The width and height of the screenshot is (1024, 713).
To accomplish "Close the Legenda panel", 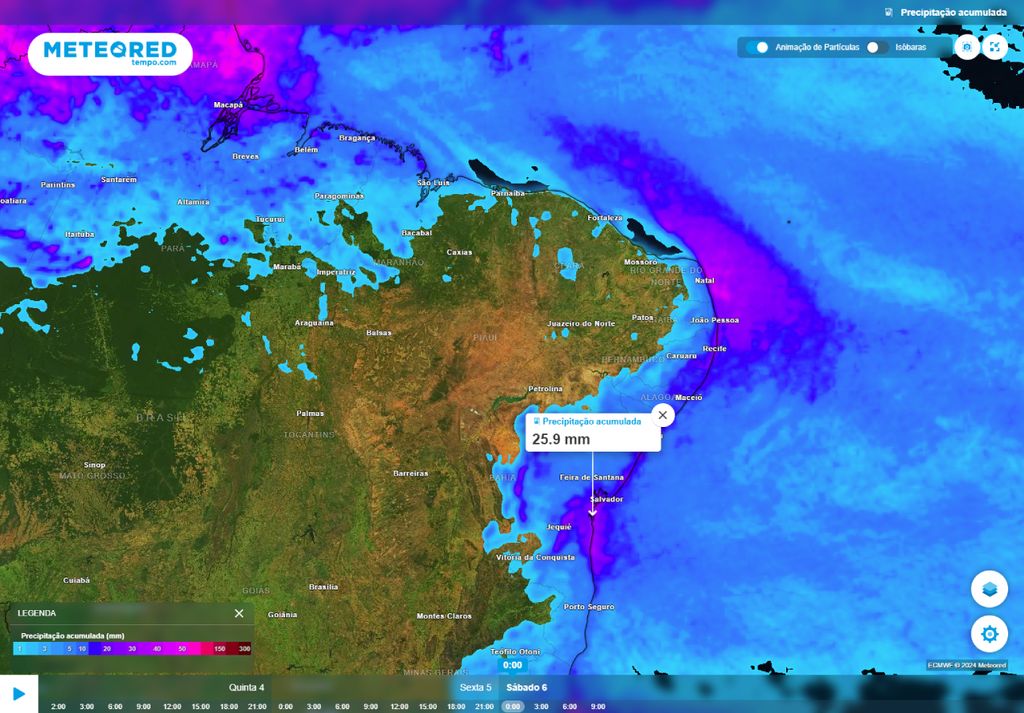I will pyautogui.click(x=239, y=613).
